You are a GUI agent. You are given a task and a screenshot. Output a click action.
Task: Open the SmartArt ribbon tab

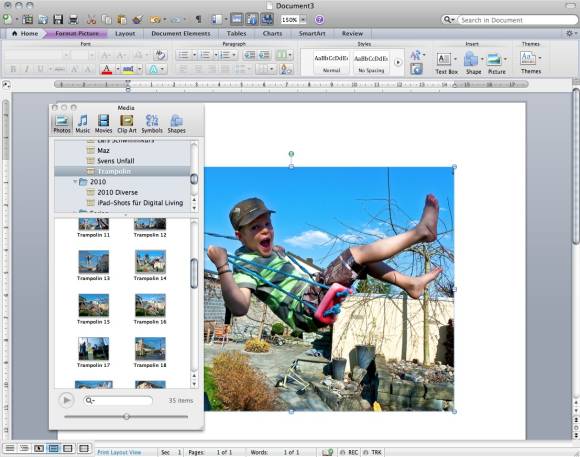[x=312, y=34]
